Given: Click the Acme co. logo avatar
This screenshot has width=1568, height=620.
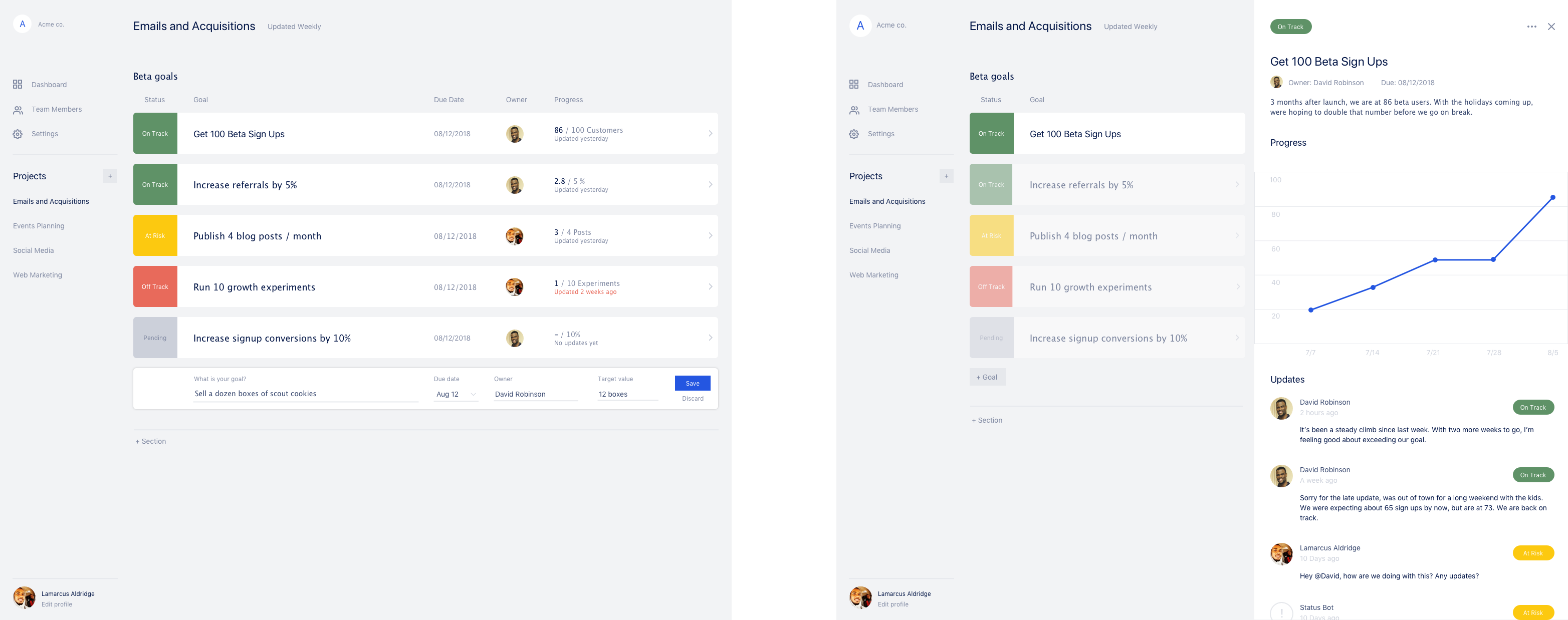Looking at the screenshot, I should point(23,25).
